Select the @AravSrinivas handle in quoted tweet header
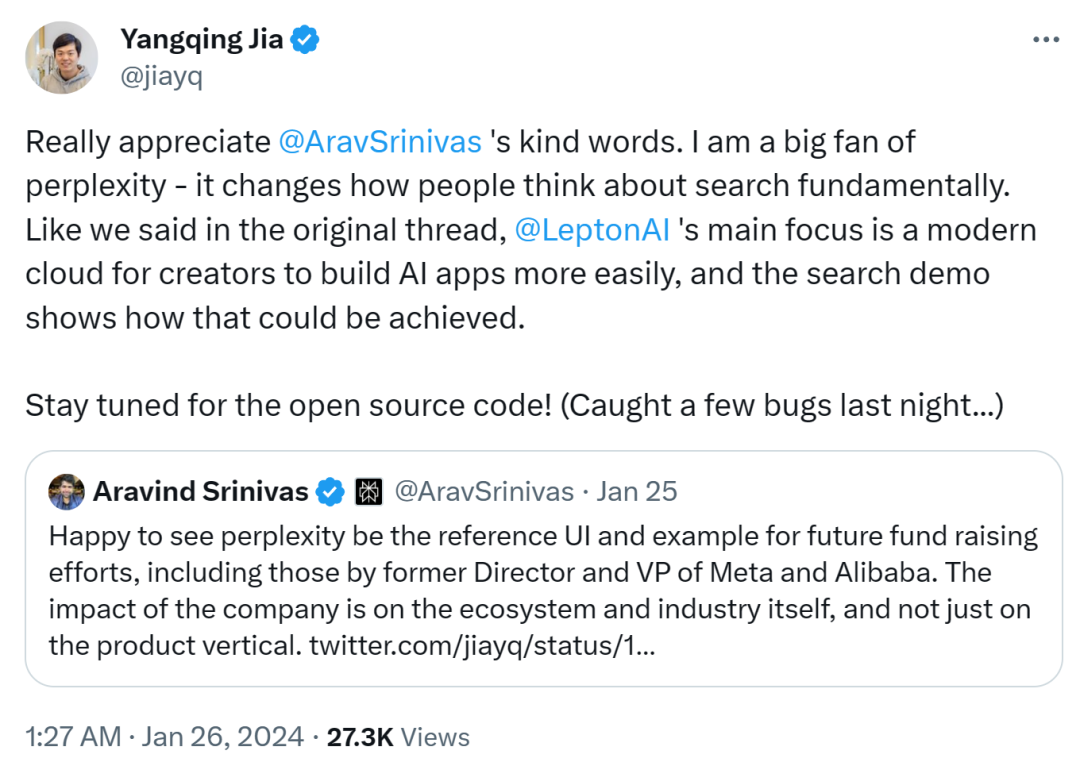 (x=484, y=492)
